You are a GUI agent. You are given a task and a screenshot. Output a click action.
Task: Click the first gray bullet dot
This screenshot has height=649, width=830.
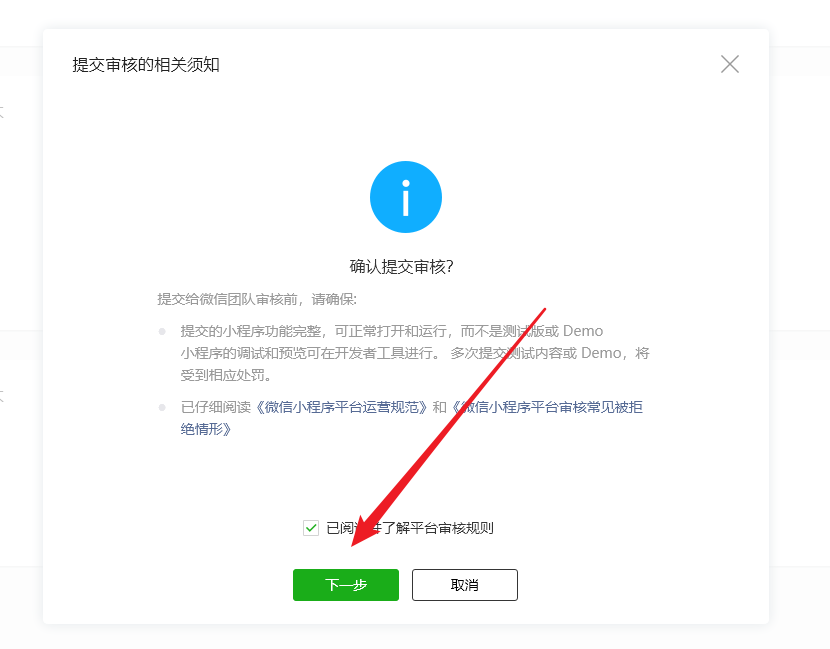tap(162, 331)
